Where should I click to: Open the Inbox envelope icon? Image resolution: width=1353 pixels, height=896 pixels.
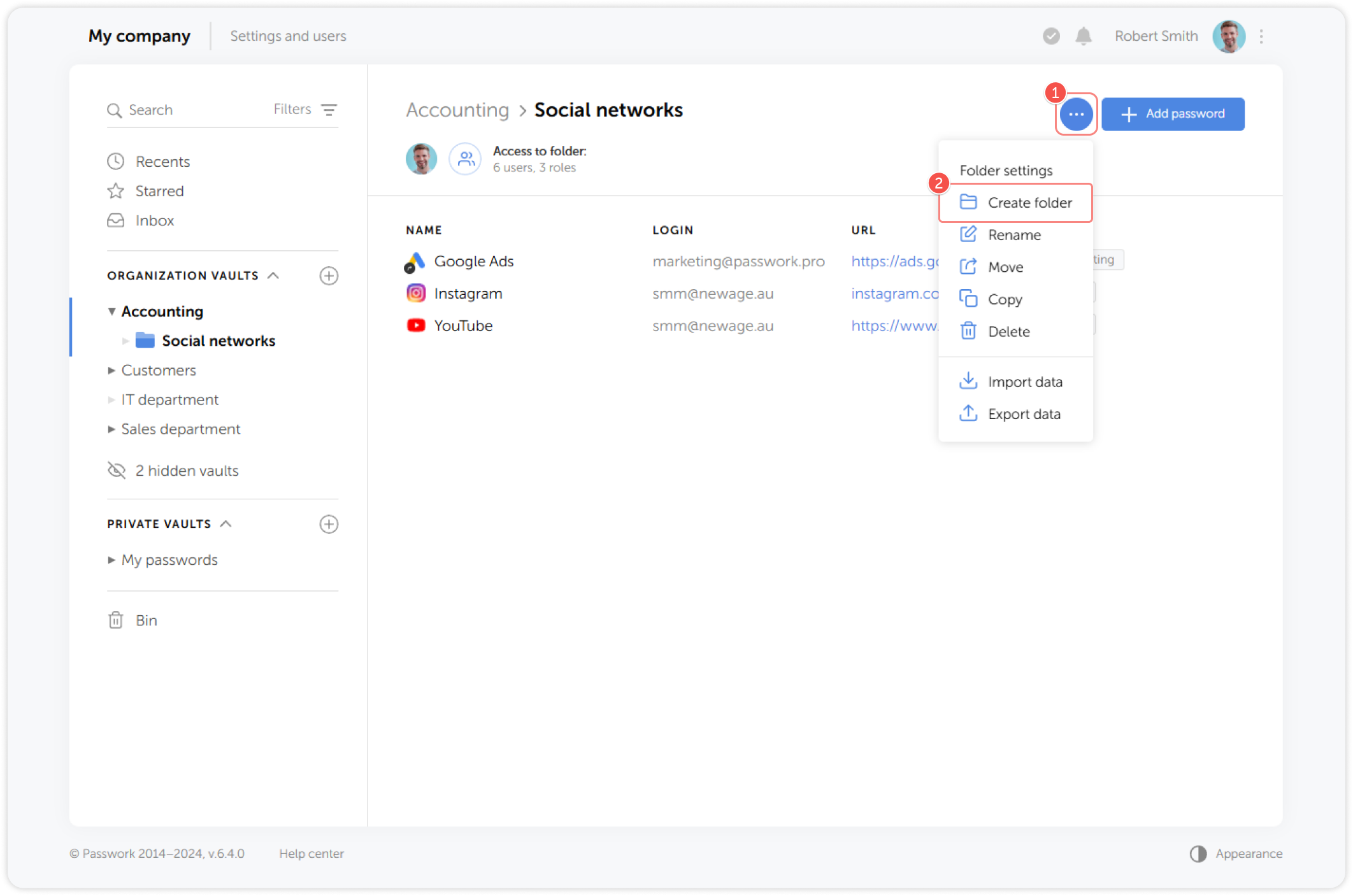pyautogui.click(x=115, y=220)
